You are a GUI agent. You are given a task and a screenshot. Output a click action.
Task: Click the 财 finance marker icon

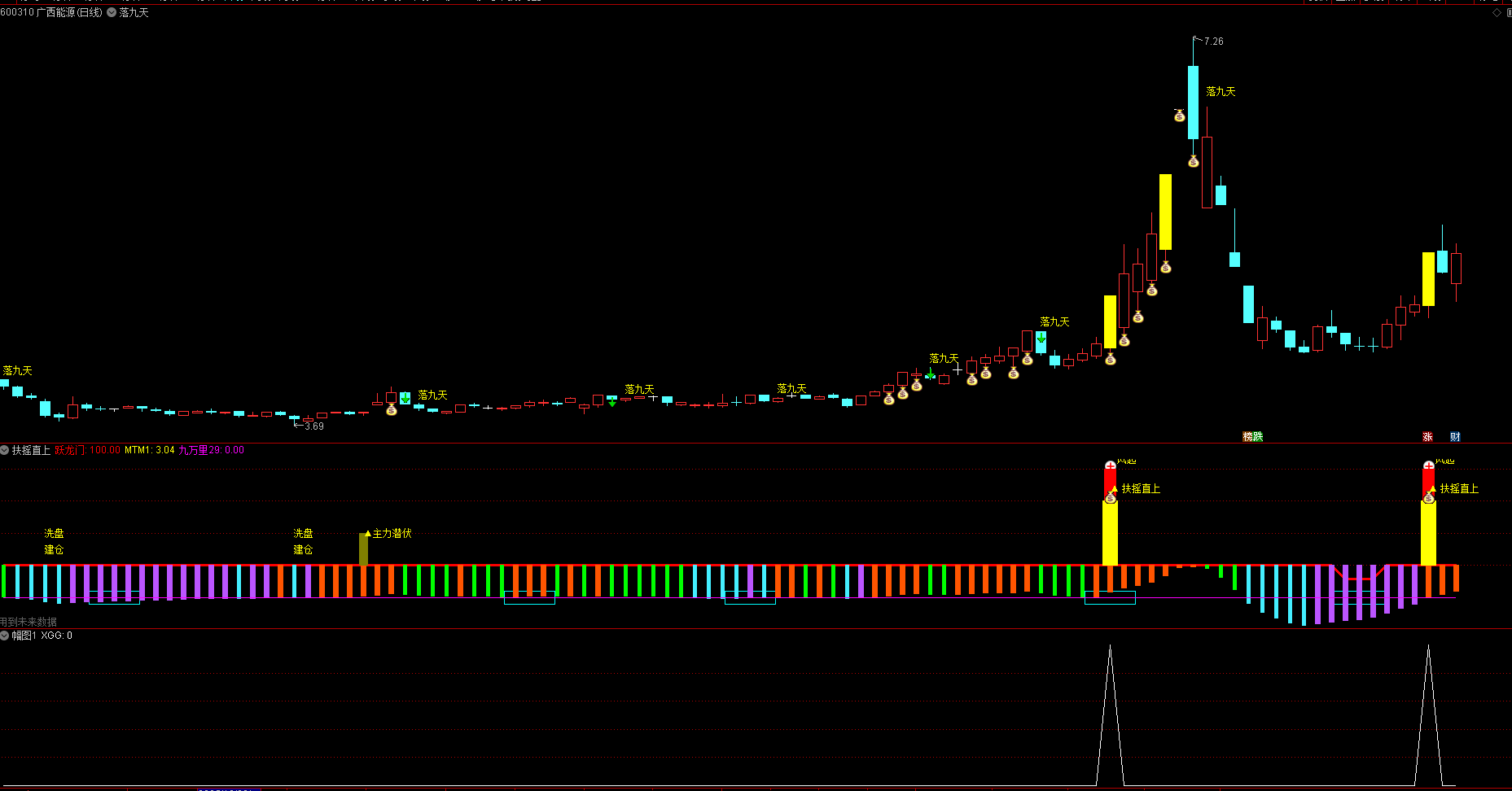[1455, 437]
